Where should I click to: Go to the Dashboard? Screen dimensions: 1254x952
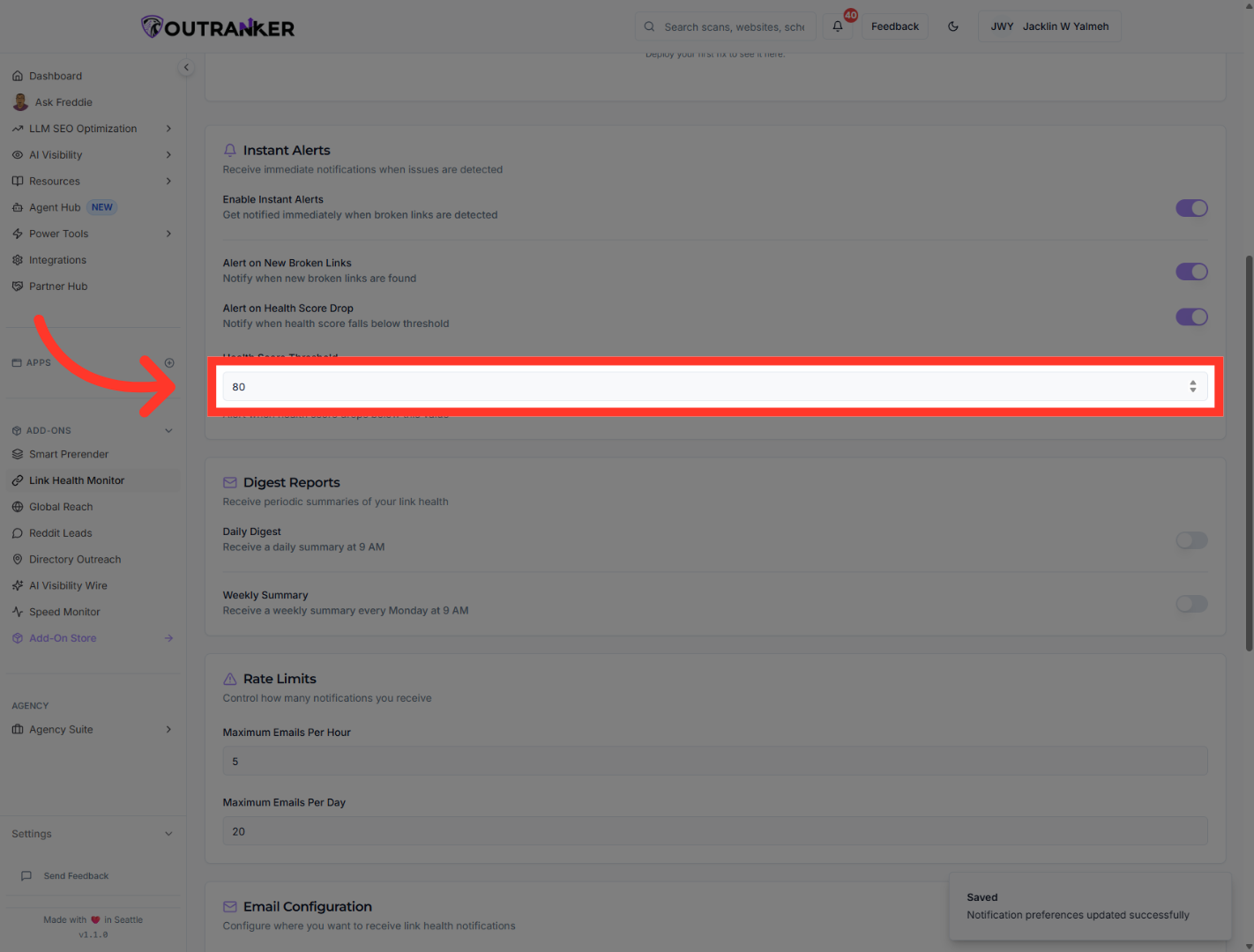click(x=55, y=76)
